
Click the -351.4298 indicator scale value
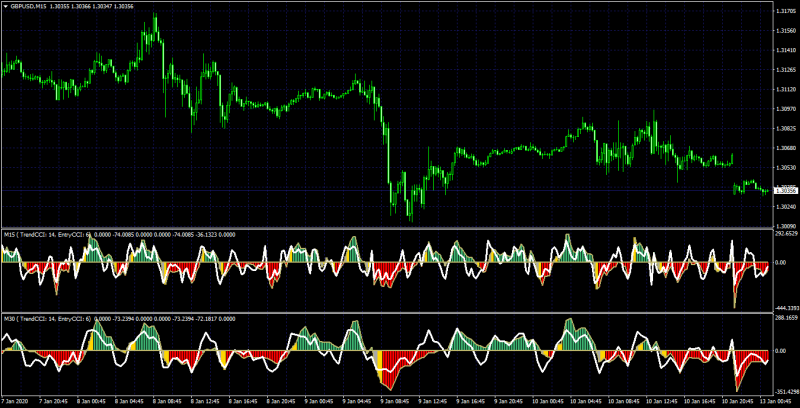pos(786,392)
